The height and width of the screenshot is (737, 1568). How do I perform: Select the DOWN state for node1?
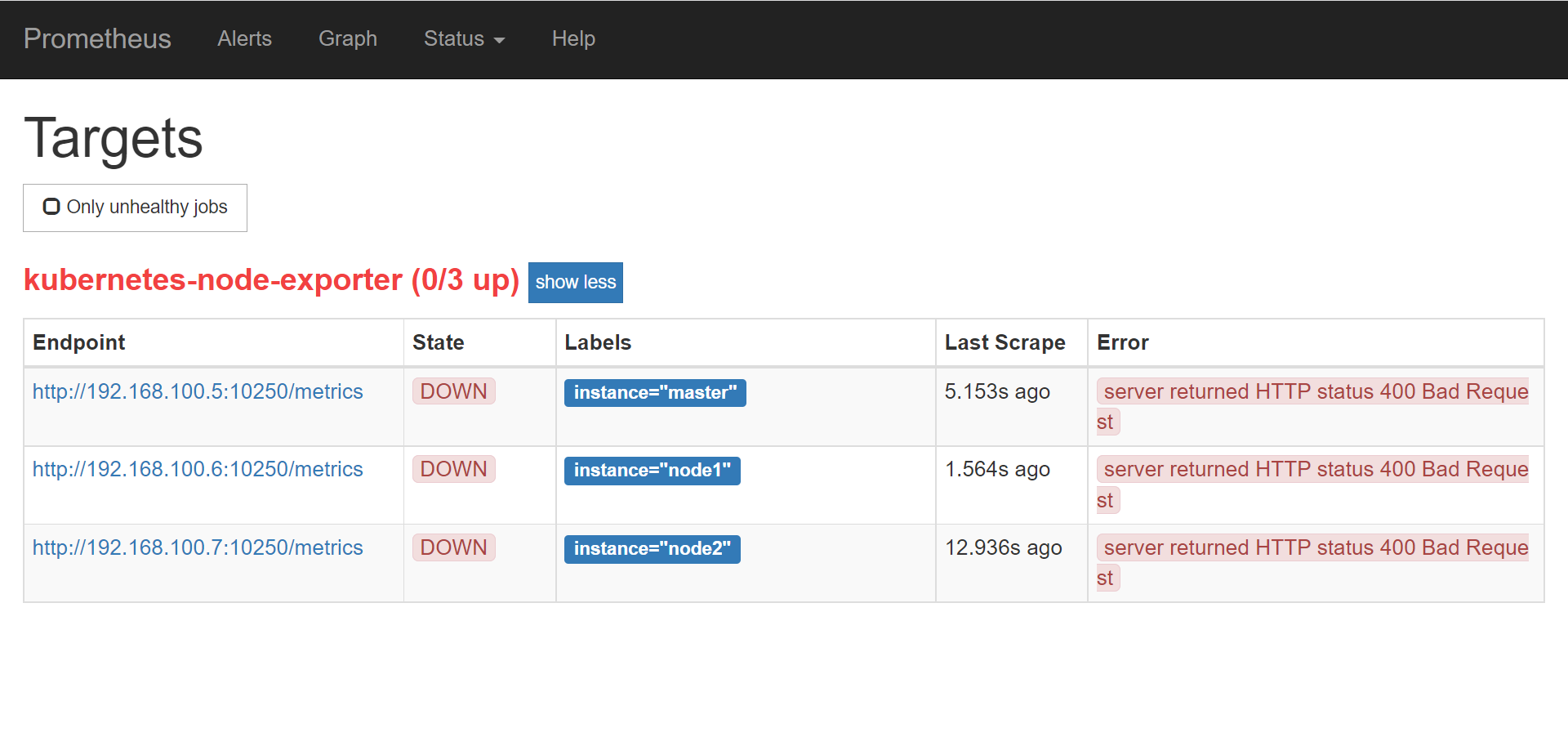454,469
